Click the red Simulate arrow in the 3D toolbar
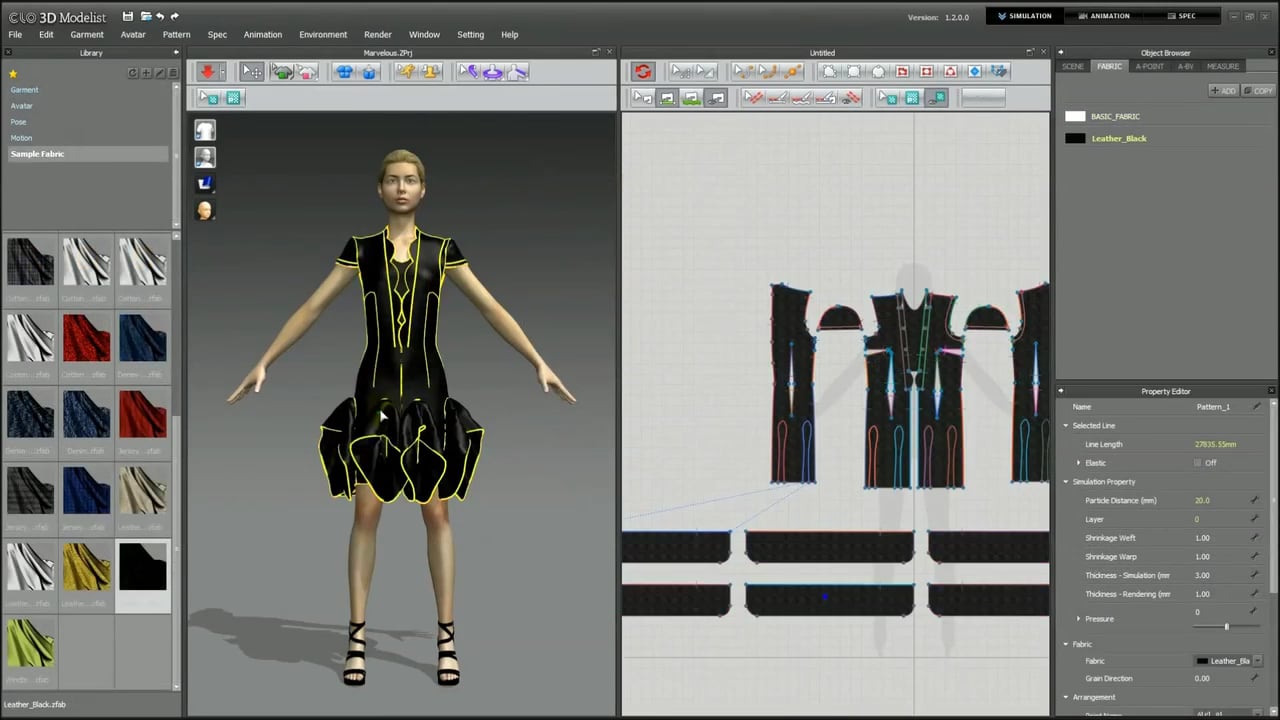 tap(208, 71)
